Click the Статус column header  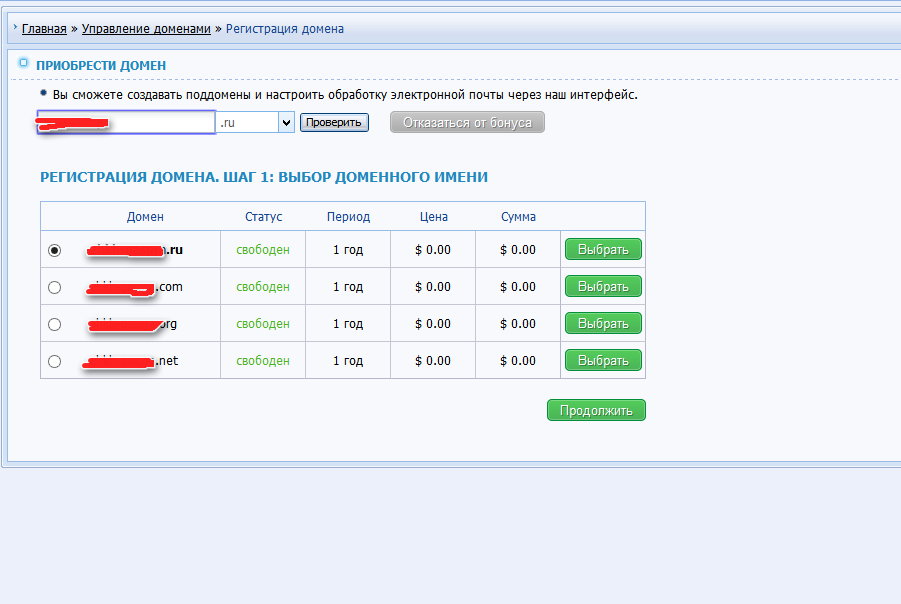tap(263, 217)
